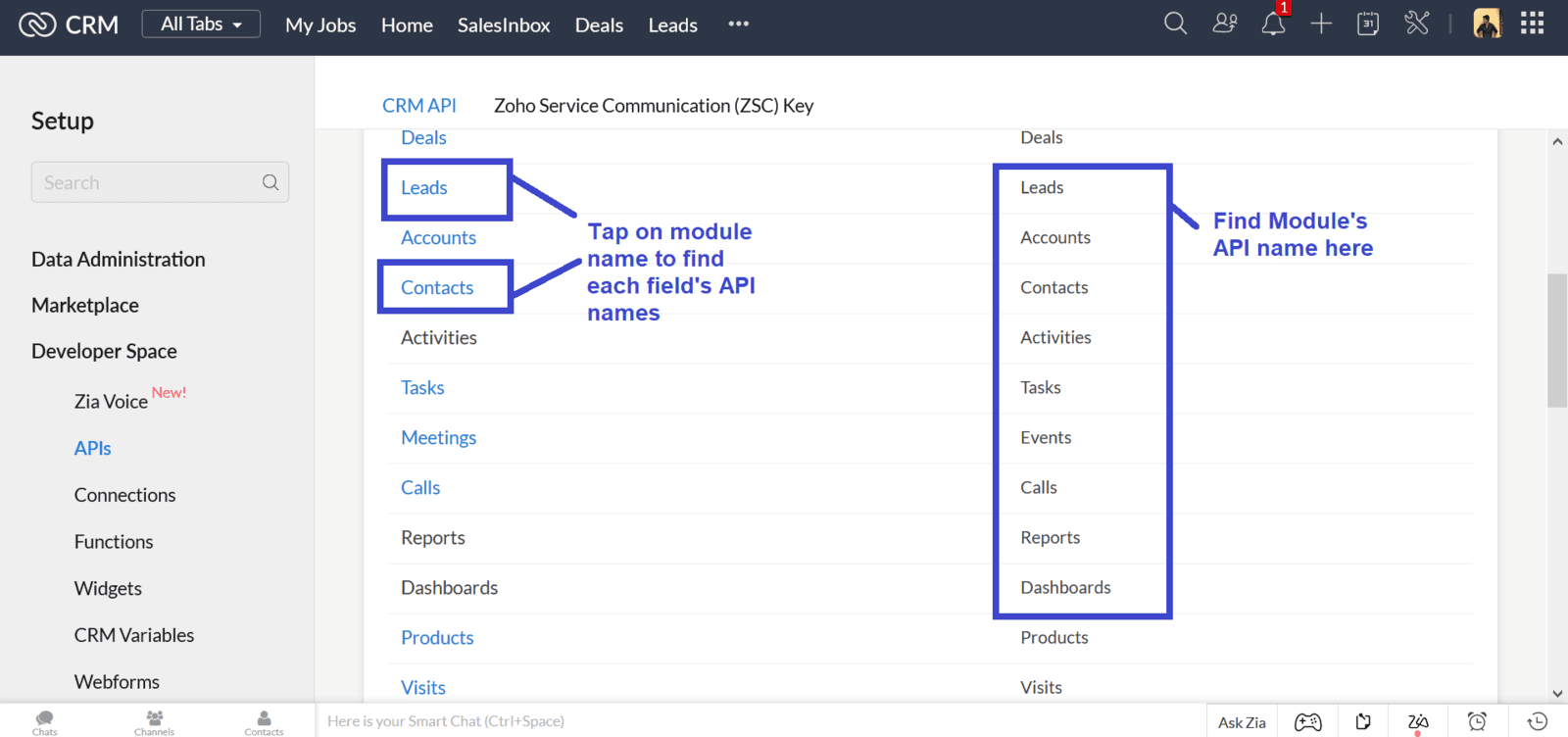The image size is (1568, 737).
Task: Open Zia Voice in sidebar
Action: click(111, 402)
